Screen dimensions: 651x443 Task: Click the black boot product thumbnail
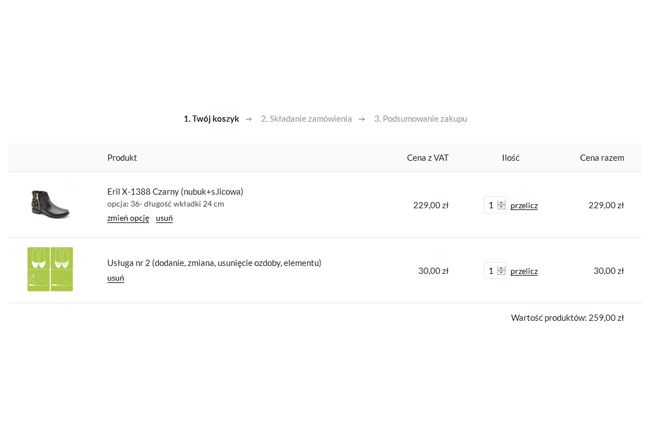(x=50, y=203)
